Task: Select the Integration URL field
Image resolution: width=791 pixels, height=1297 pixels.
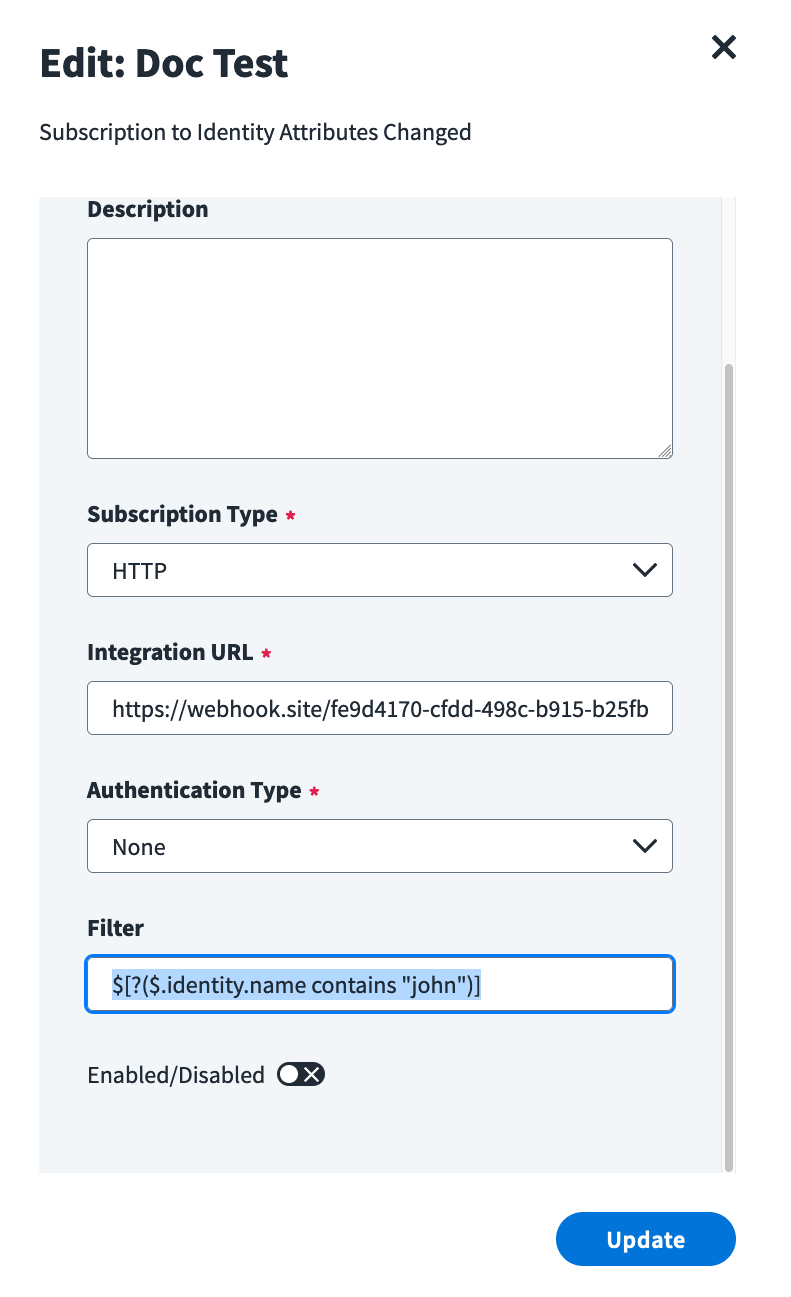Action: coord(380,708)
